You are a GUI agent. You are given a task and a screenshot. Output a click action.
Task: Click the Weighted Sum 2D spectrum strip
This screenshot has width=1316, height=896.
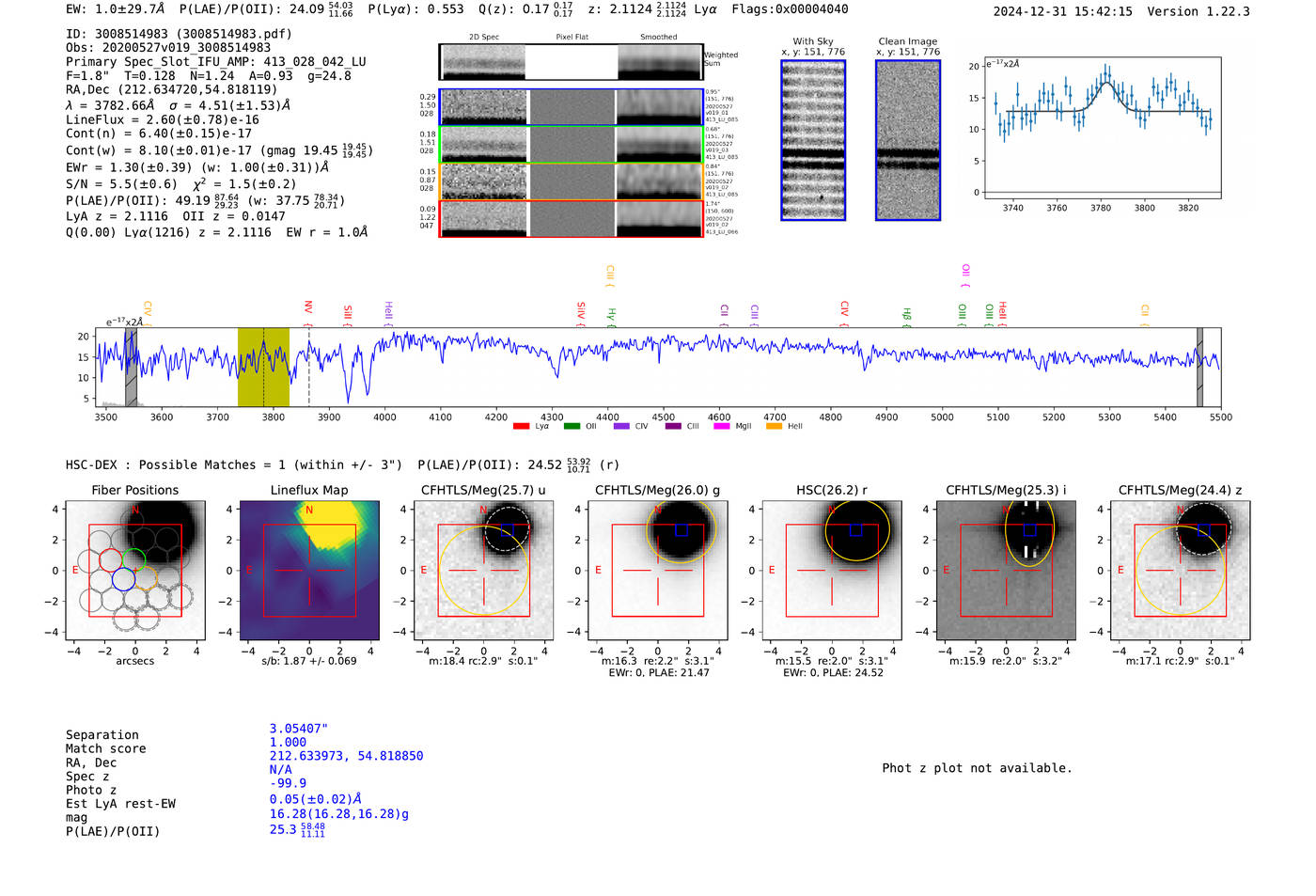point(572,62)
